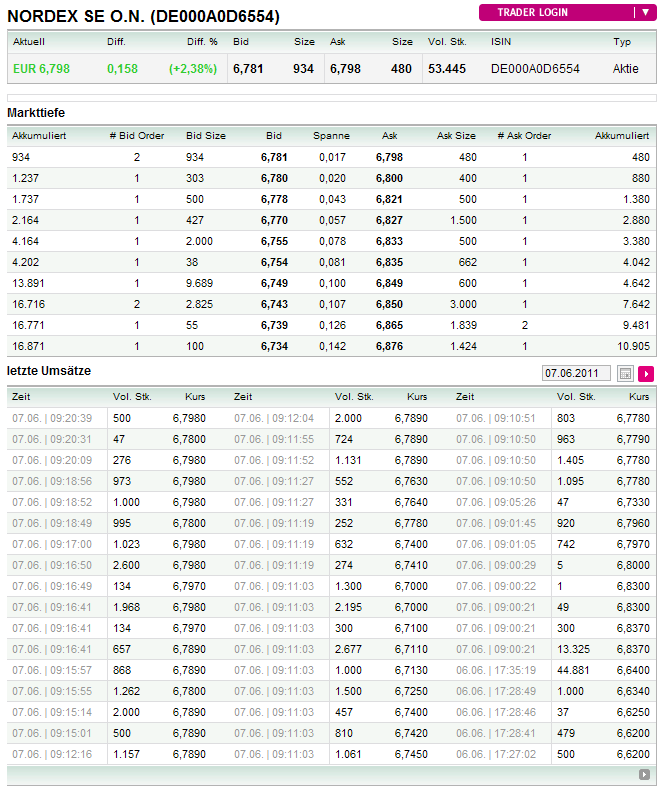664x791 pixels.
Task: Click the Ask Size column header
Action: [457, 135]
